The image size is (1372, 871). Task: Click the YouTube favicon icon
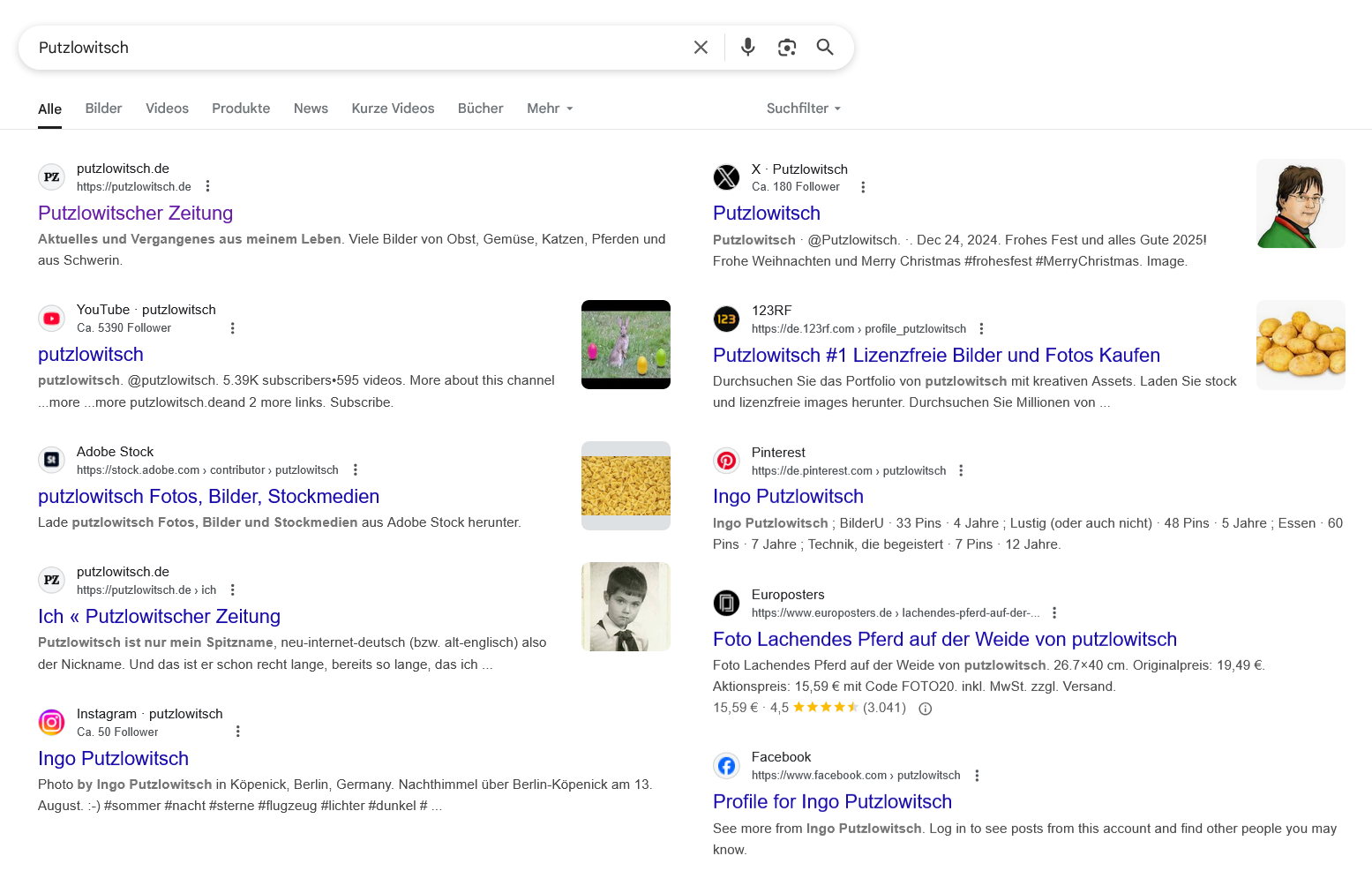[x=52, y=319]
